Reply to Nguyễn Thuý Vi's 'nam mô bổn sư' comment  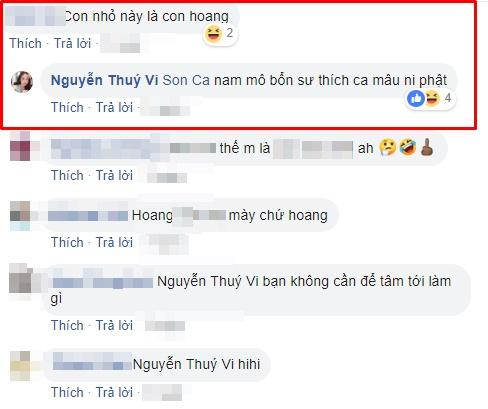tap(114, 107)
